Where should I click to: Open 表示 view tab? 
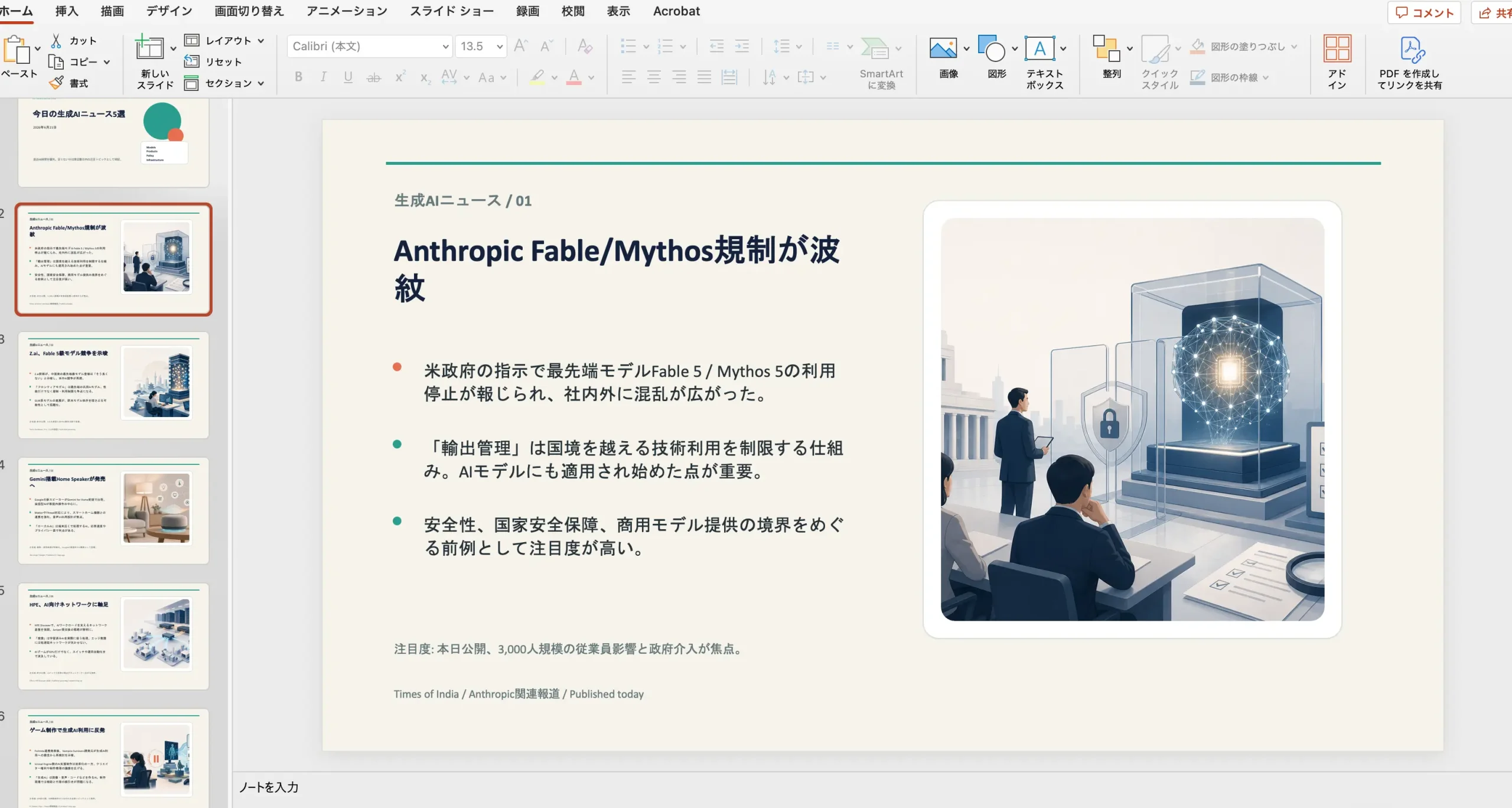[x=618, y=11]
